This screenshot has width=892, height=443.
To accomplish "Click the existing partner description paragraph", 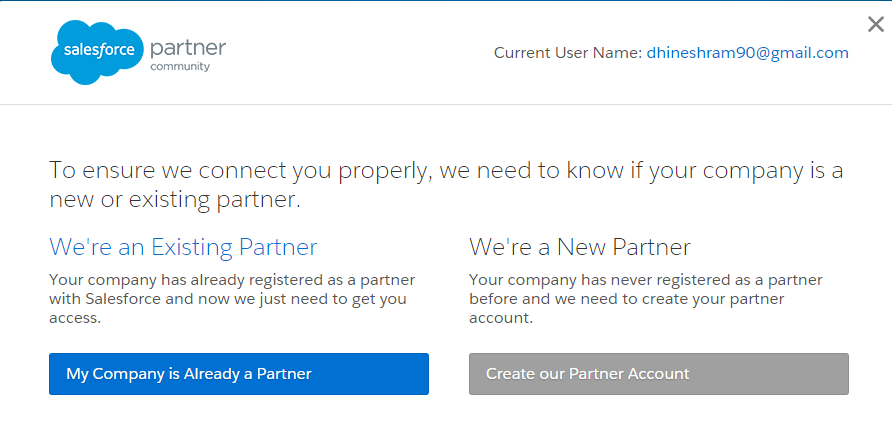I will coord(232,299).
